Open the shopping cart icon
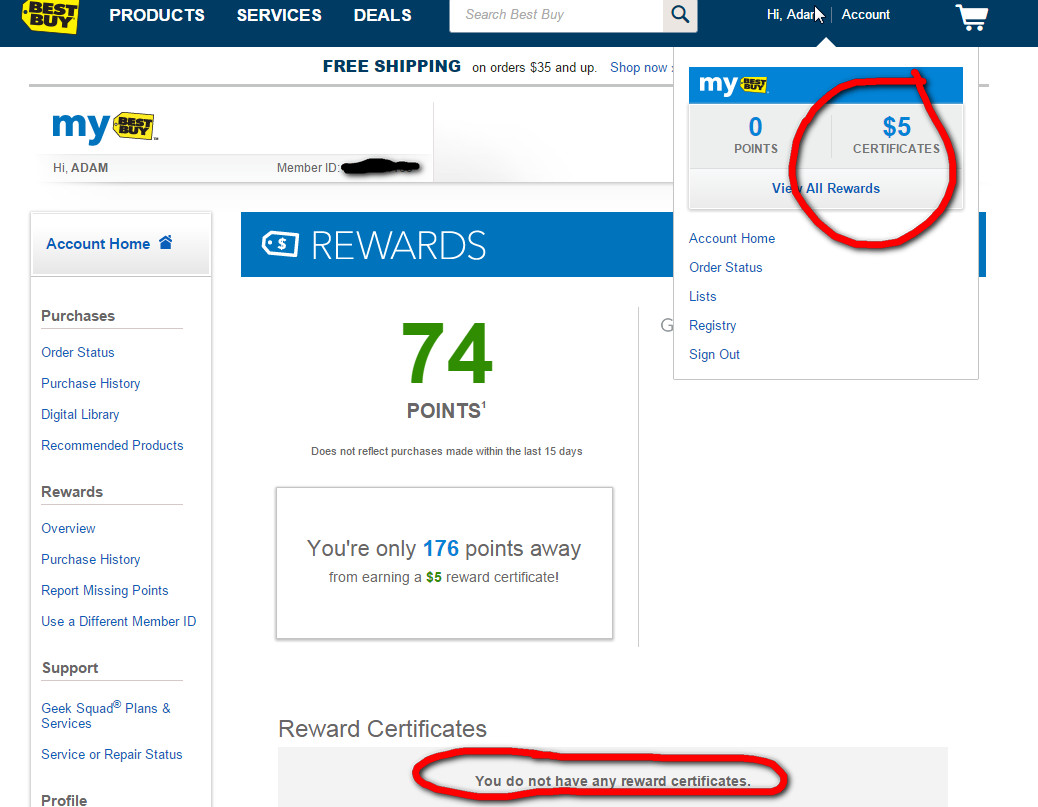Image resolution: width=1038 pixels, height=807 pixels. [x=972, y=17]
